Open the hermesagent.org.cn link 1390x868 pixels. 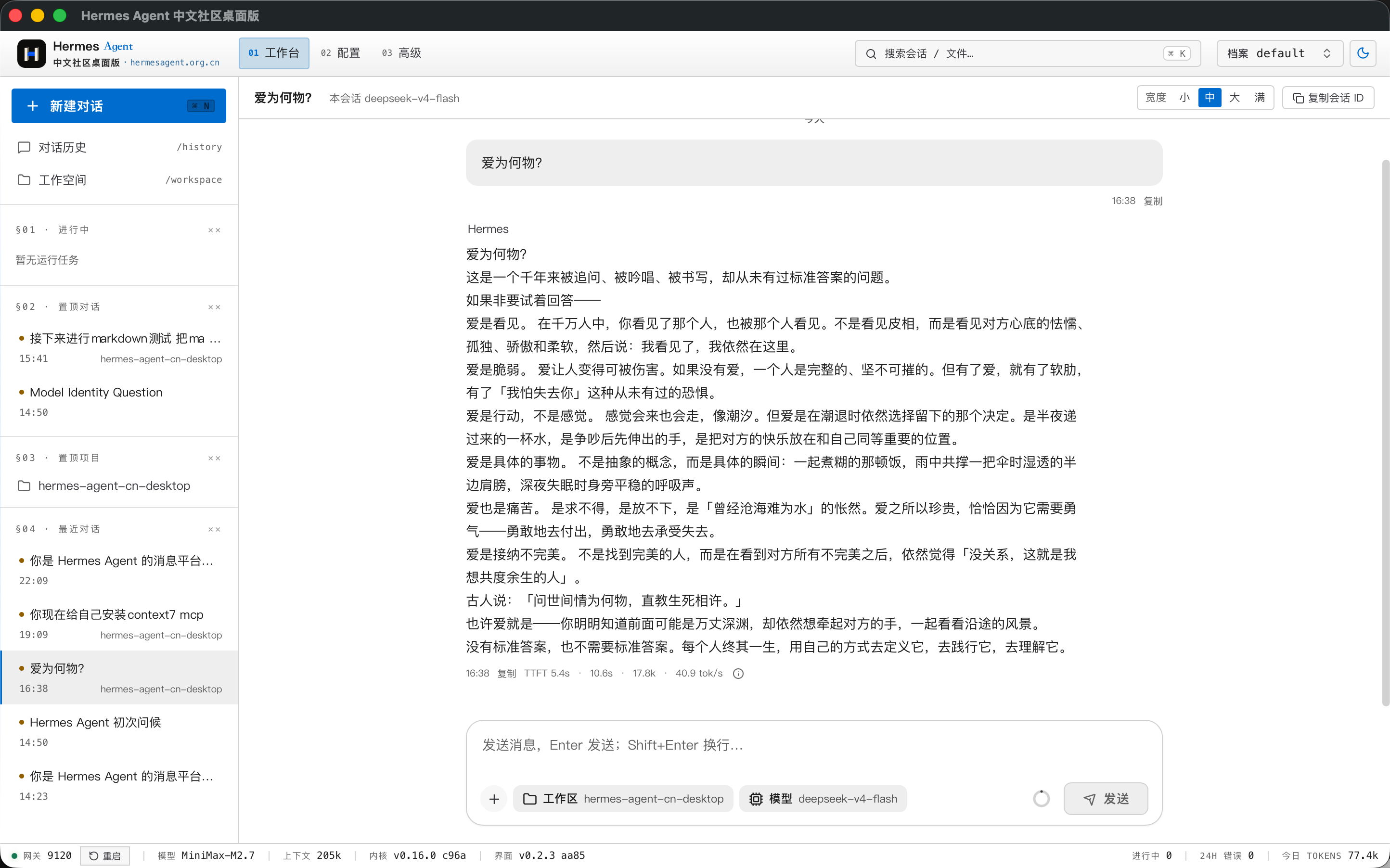tap(175, 63)
